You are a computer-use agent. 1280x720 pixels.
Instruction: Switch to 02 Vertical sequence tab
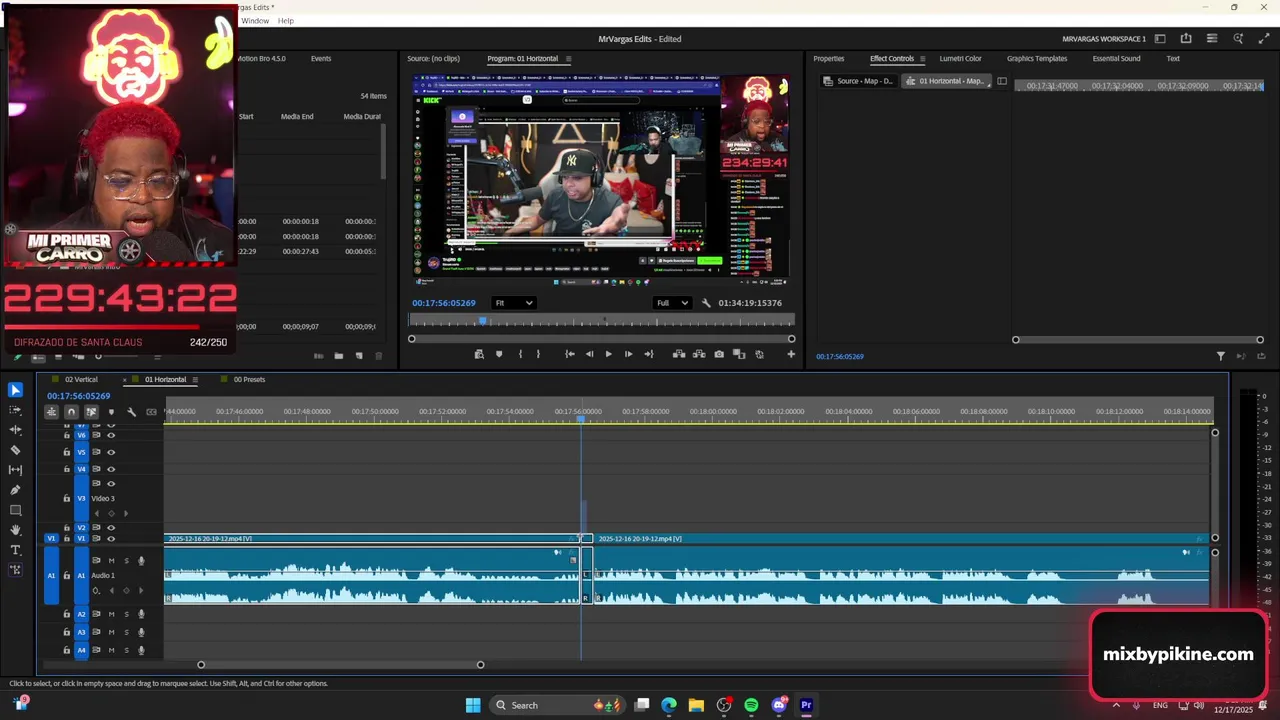tap(81, 380)
